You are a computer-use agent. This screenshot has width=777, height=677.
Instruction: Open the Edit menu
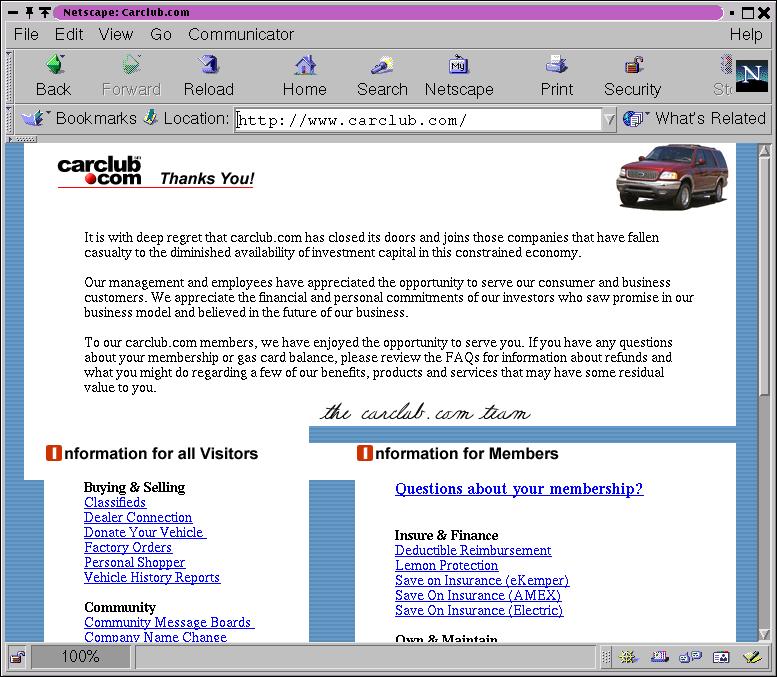[69, 34]
